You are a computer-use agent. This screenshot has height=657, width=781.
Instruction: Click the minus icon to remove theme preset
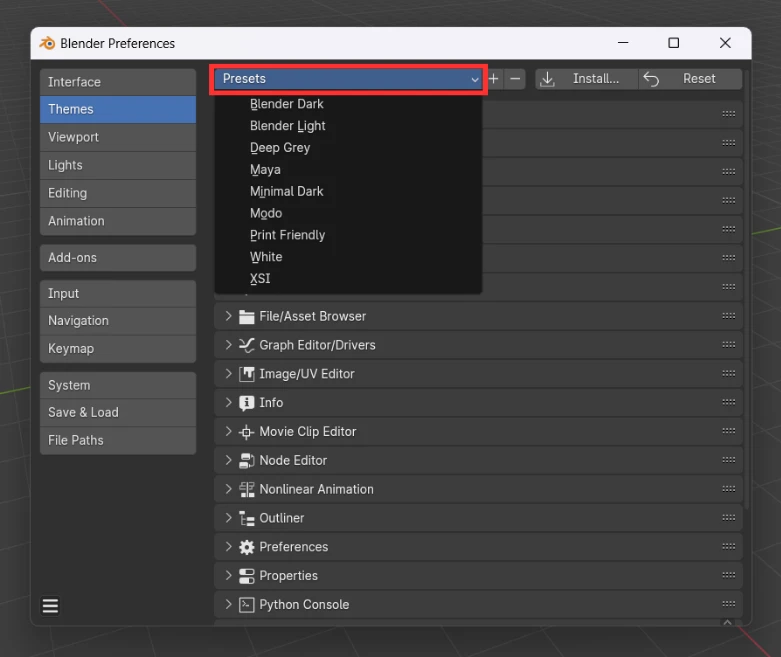coord(515,79)
